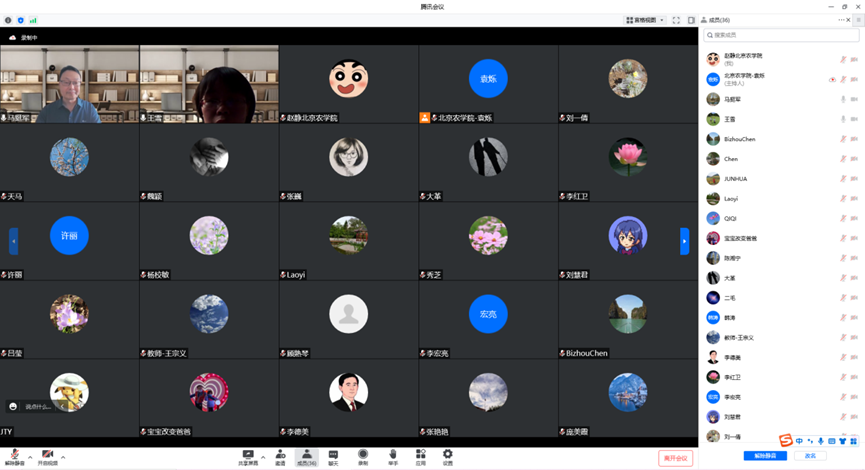Open the 聊天 (Chat) panel
Image resolution: width=865 pixels, height=470 pixels.
pyautogui.click(x=333, y=456)
